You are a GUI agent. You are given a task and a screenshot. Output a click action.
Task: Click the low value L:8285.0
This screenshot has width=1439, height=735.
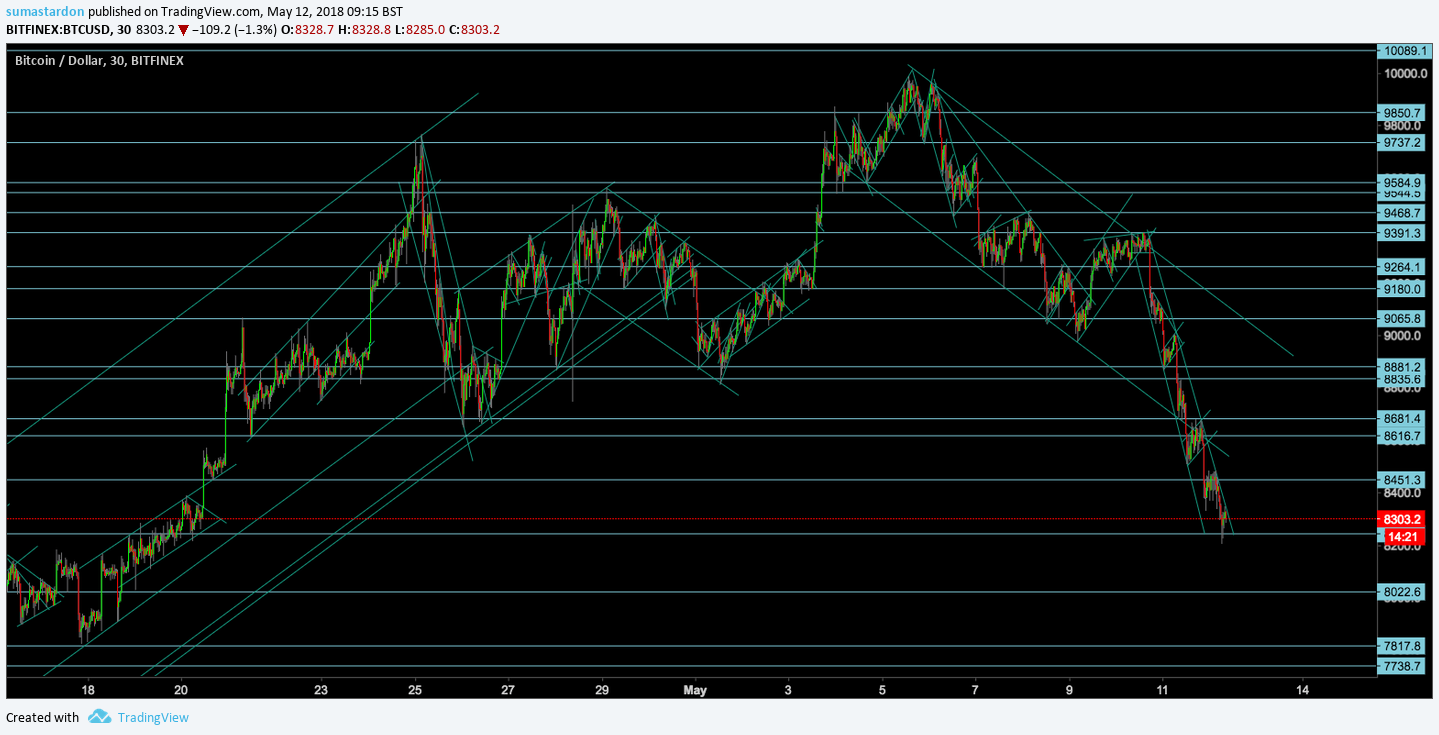point(420,29)
